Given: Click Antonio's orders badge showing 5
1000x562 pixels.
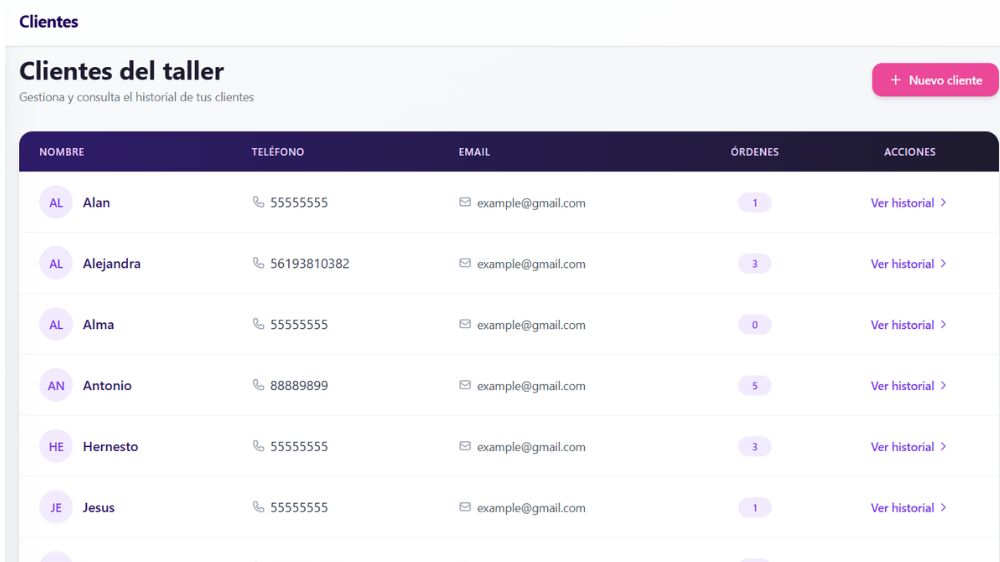Looking at the screenshot, I should tap(754, 386).
